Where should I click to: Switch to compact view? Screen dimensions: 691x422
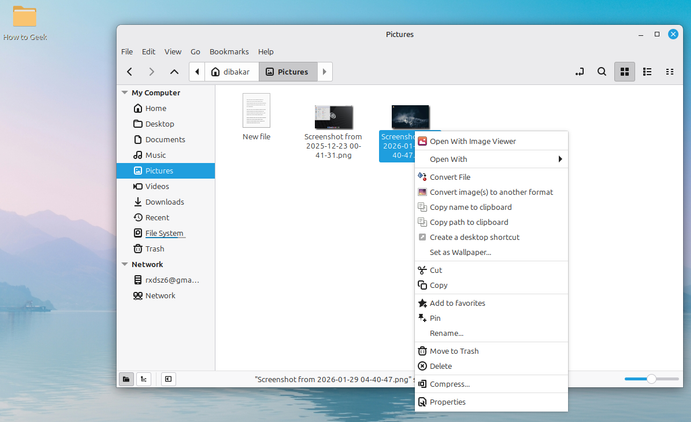pyautogui.click(x=669, y=72)
